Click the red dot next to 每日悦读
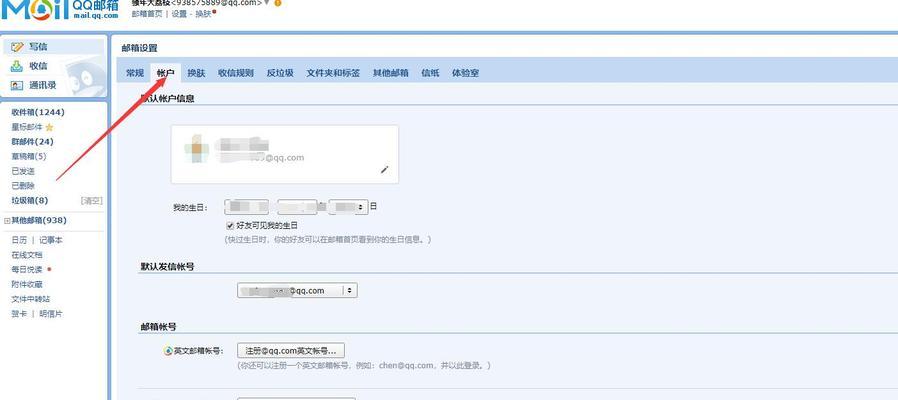 [x=49, y=269]
